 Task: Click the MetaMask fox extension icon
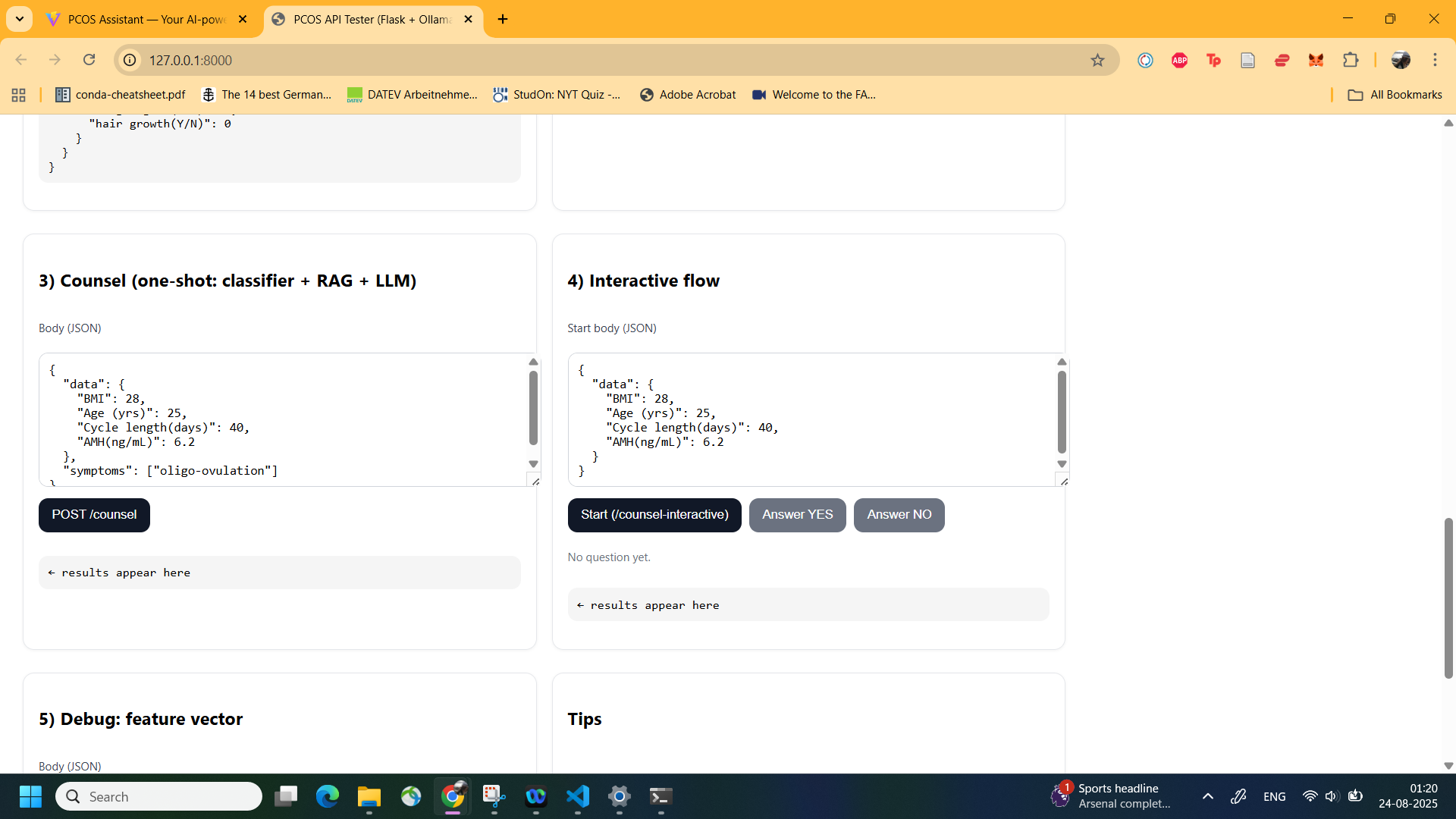click(x=1316, y=60)
